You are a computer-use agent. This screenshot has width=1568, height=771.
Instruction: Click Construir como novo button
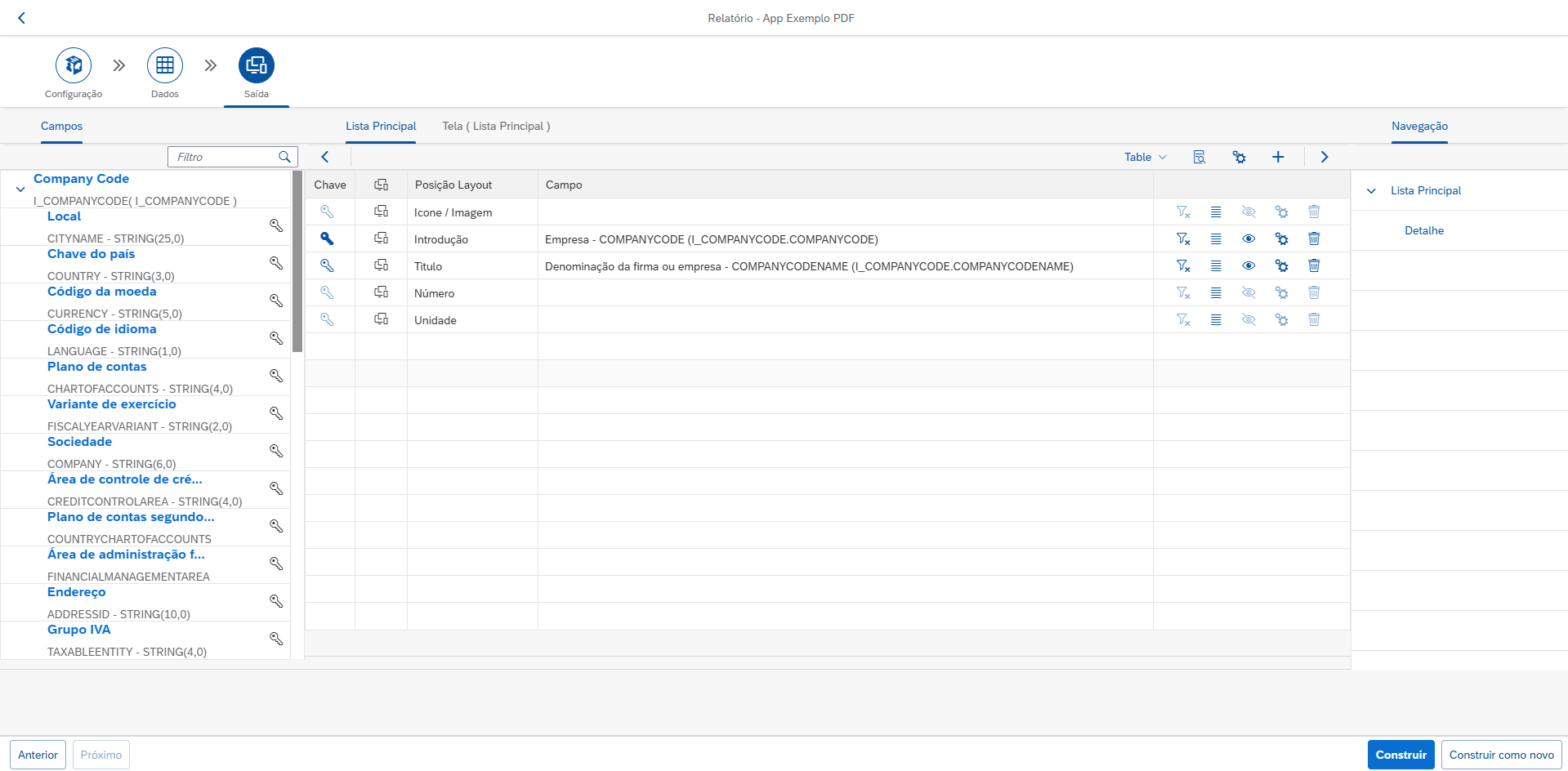pos(1501,755)
